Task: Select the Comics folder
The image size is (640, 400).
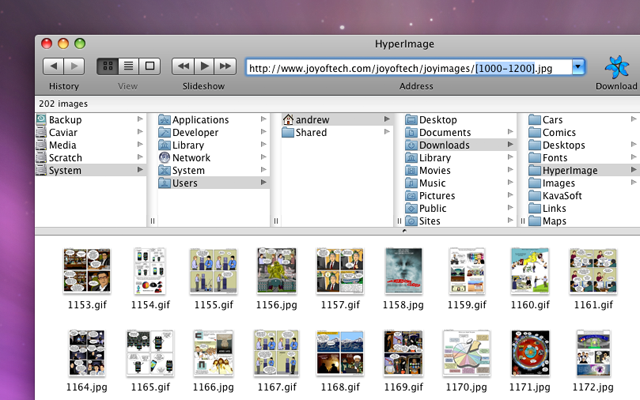Action: [558, 133]
